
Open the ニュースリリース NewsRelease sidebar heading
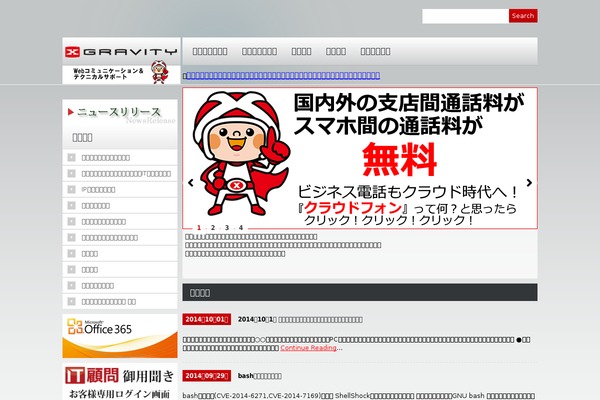coord(120,114)
